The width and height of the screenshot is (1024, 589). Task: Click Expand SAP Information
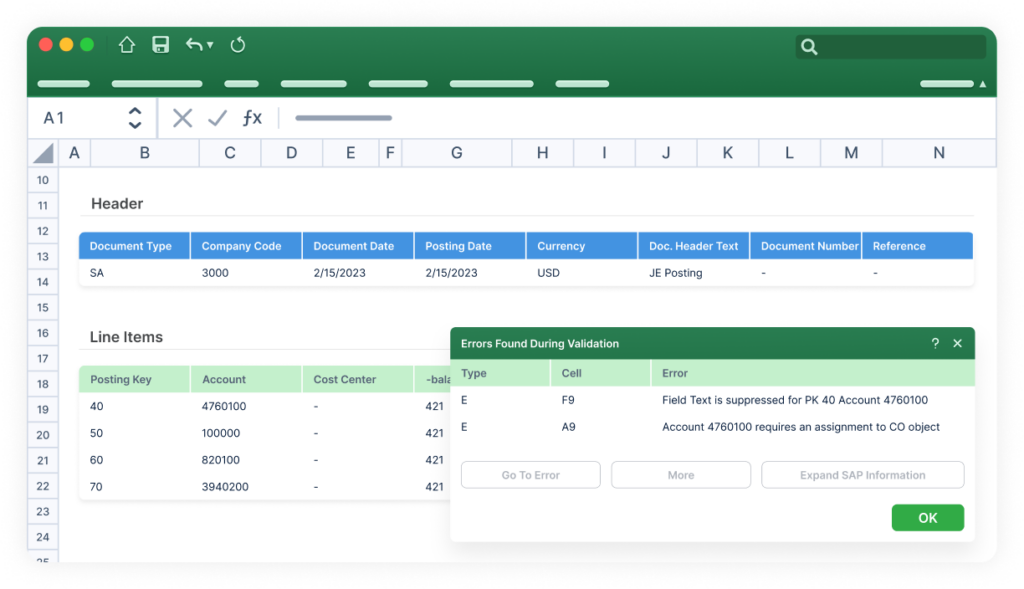coord(862,474)
